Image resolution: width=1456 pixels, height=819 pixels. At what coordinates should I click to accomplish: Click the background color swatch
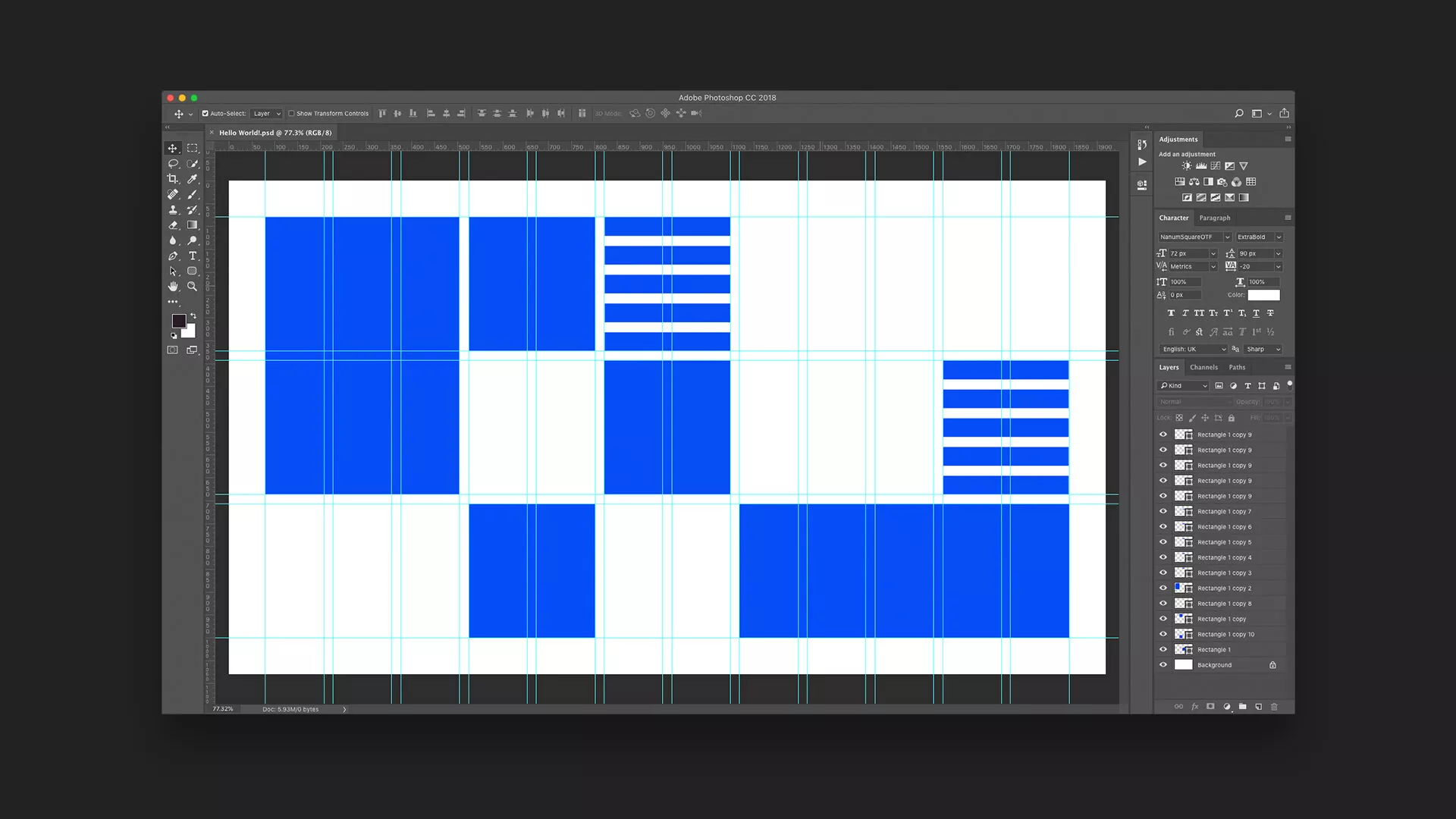190,332
